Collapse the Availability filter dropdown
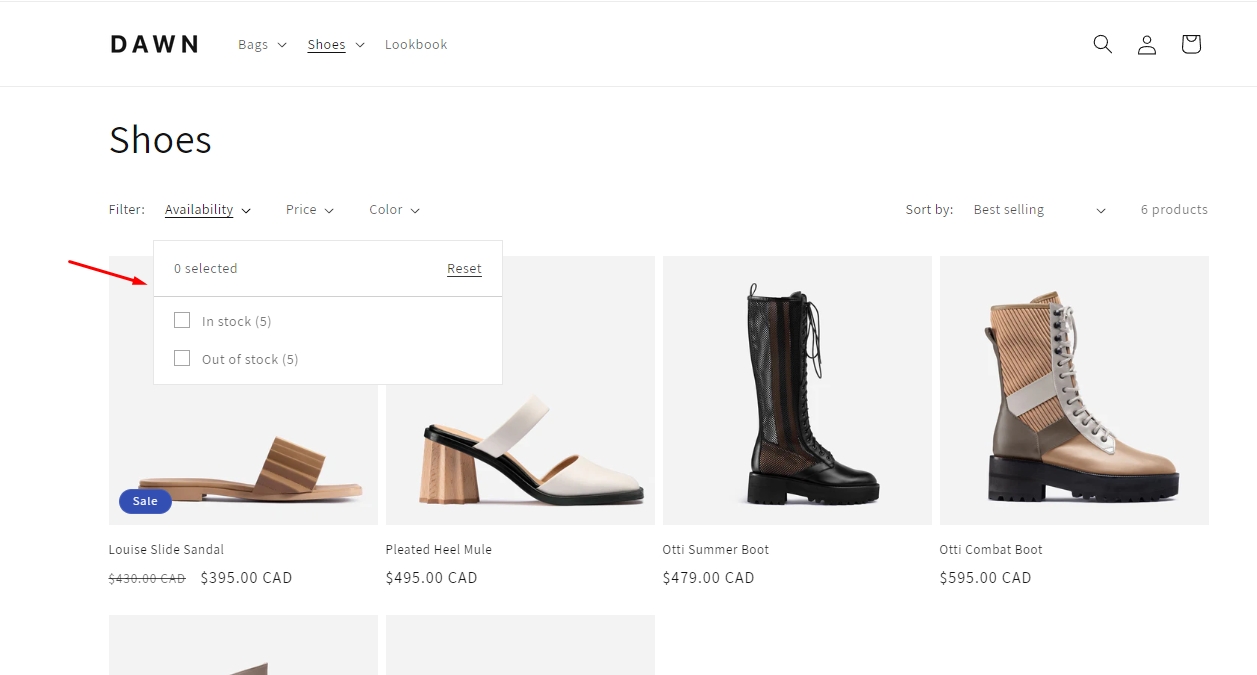Image resolution: width=1257 pixels, height=675 pixels. 207,210
